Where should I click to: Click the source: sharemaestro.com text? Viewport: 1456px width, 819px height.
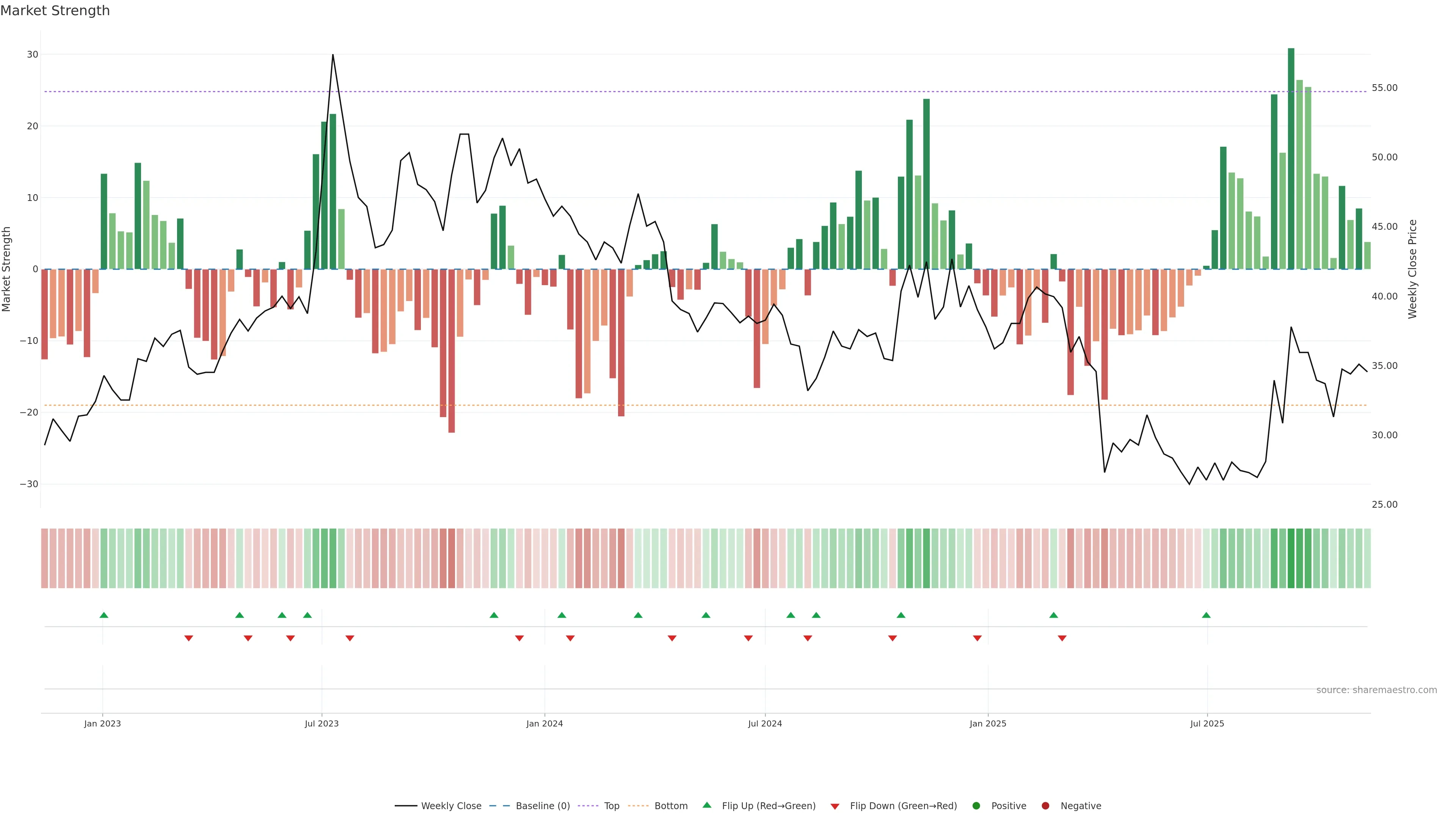(x=1376, y=690)
